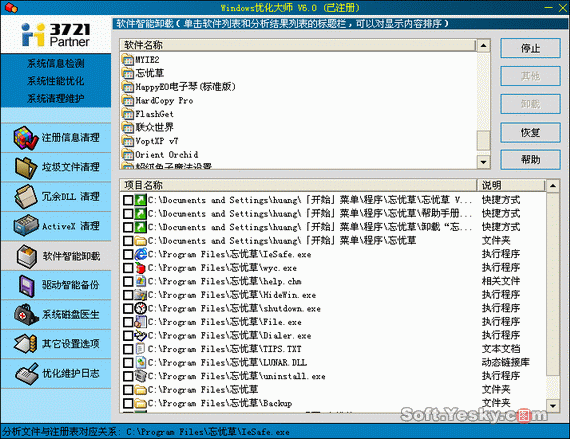
Task: Open the 垃圾文件清理 junk file cleanup icon
Action: pyautogui.click(x=25, y=168)
